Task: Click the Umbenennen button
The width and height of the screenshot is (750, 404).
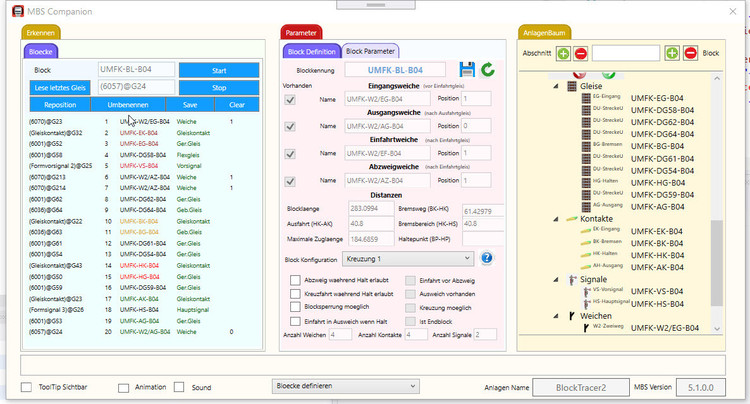Action: (128, 104)
